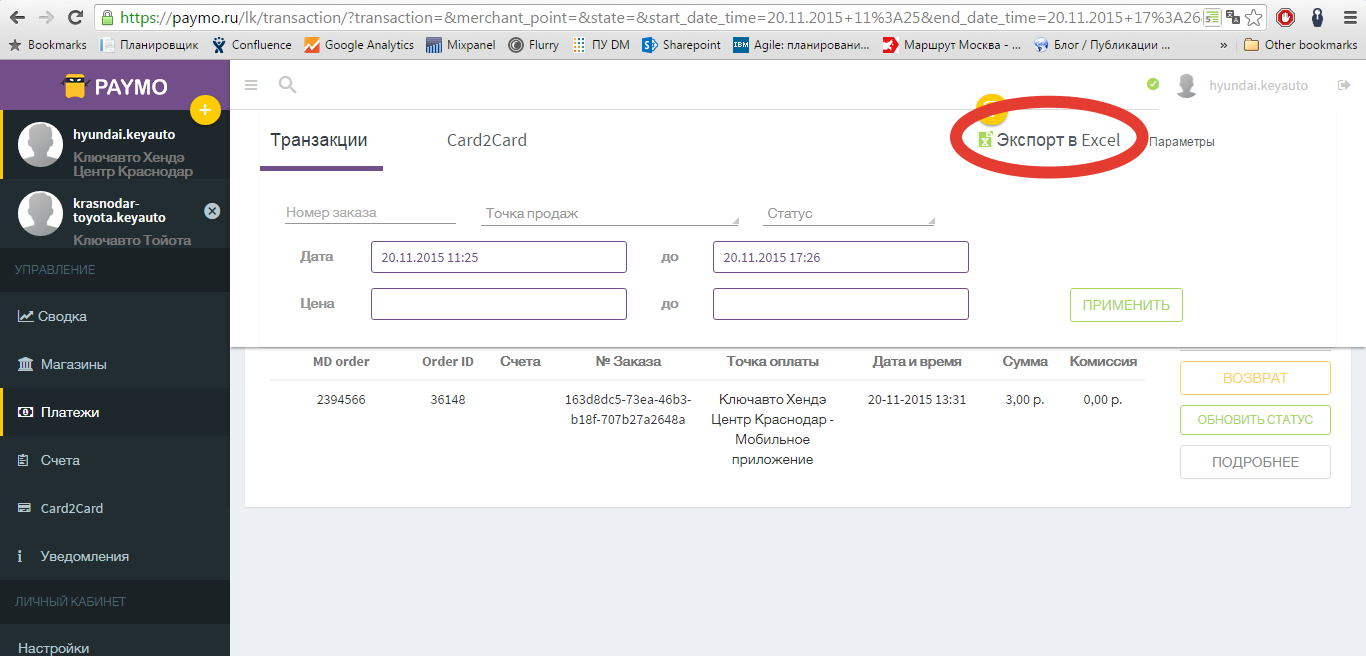
Task: Click the ВОЗВРАТ button
Action: click(x=1255, y=378)
